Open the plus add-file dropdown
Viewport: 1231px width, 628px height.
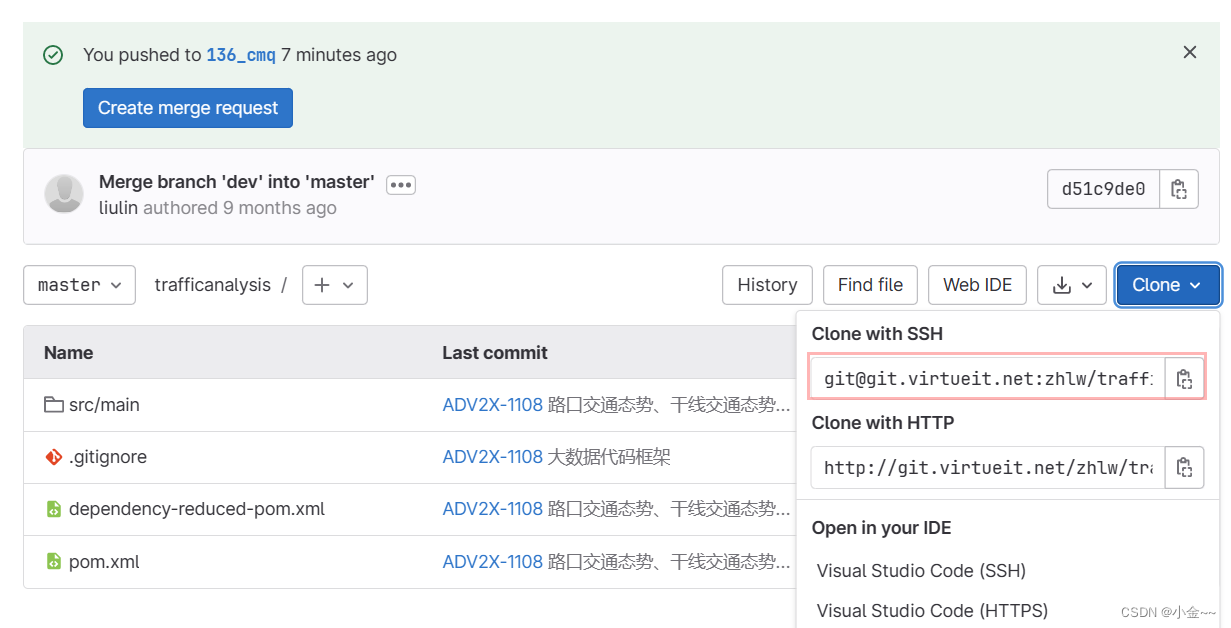[335, 285]
